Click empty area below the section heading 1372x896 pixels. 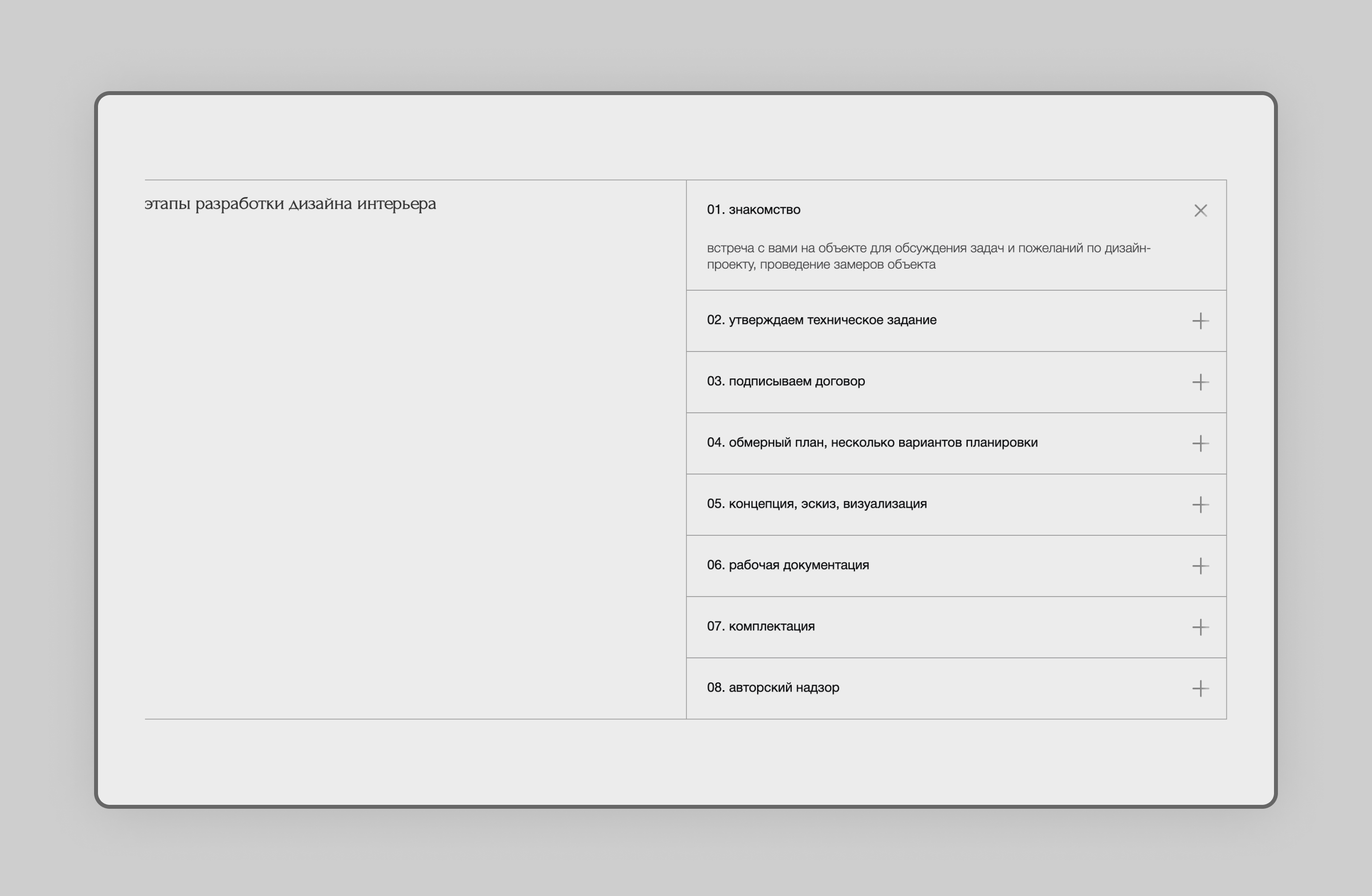(x=404, y=461)
